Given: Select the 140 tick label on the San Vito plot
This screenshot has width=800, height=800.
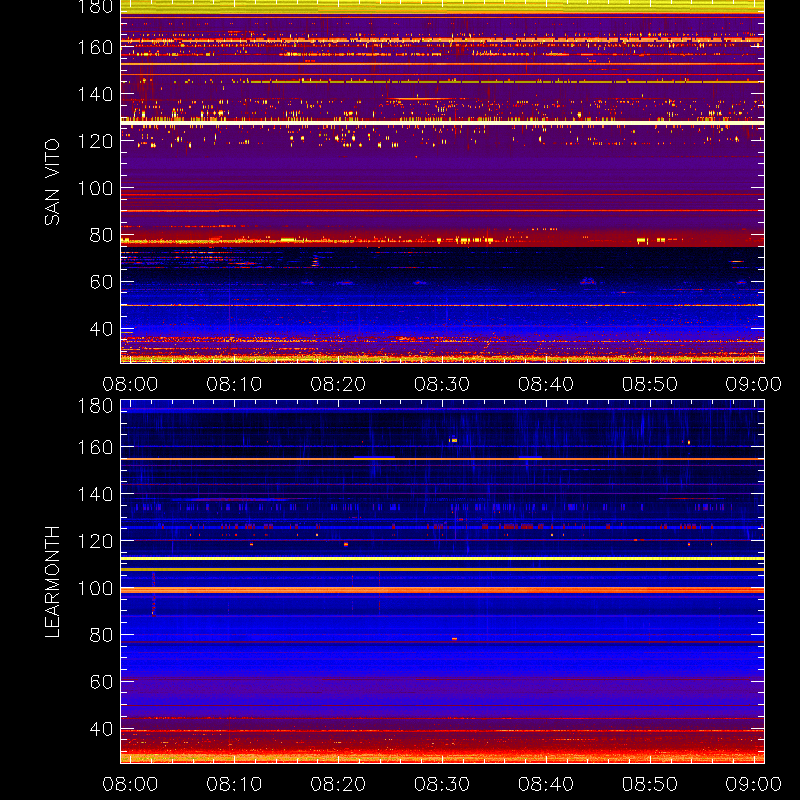Looking at the screenshot, I should pos(95,94).
